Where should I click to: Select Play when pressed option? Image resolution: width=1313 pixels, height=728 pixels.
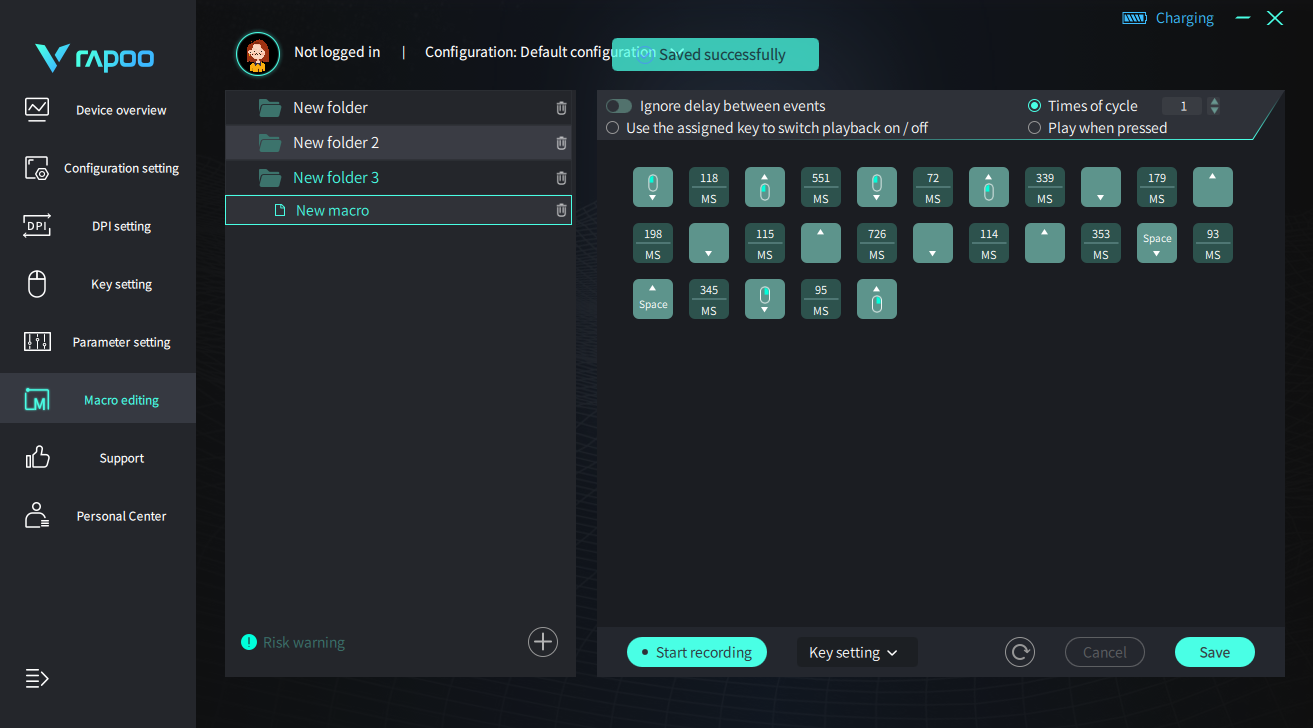coord(1035,128)
